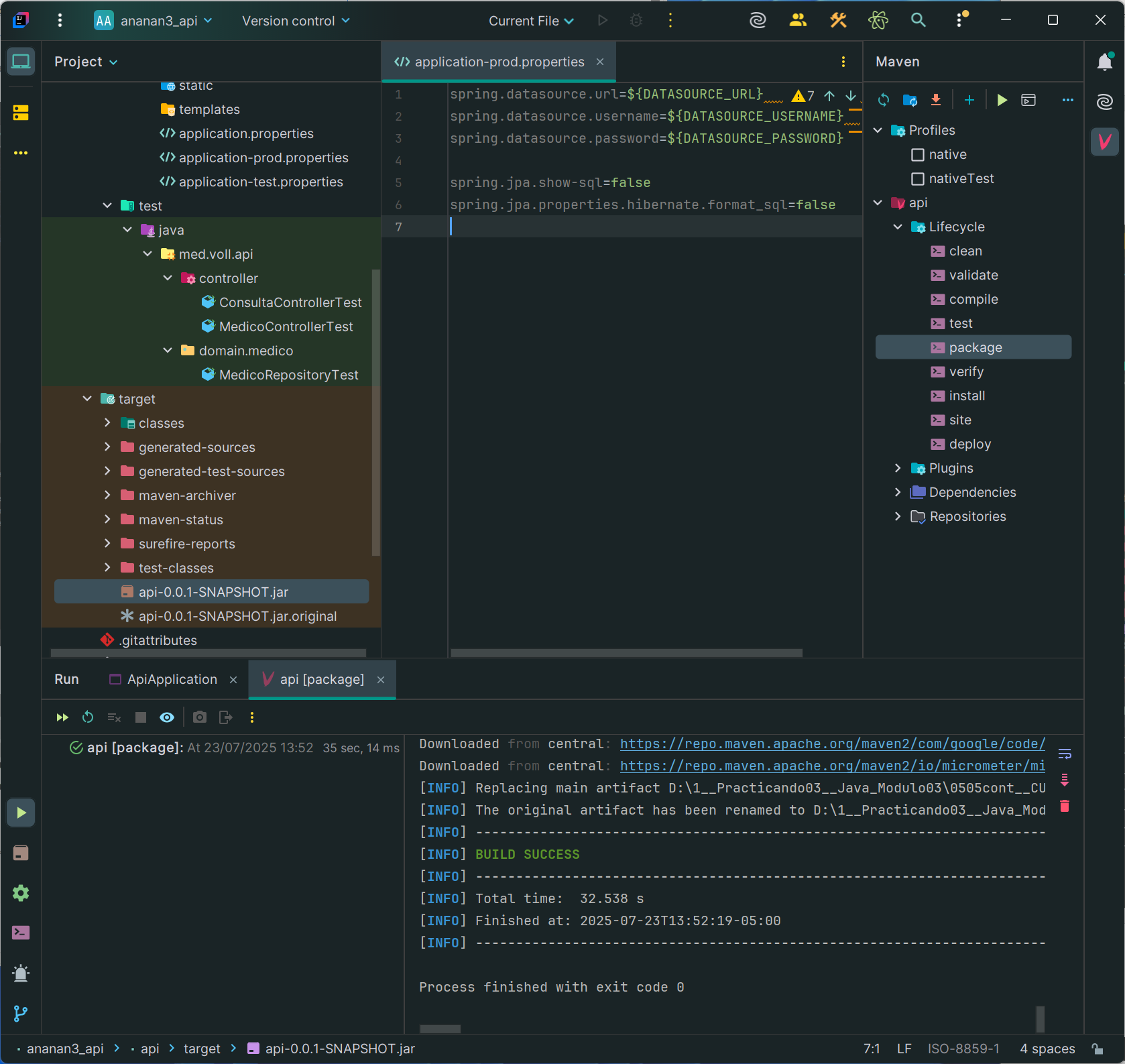Toggle Soft-Wrap icon in console gutter

tap(1065, 754)
